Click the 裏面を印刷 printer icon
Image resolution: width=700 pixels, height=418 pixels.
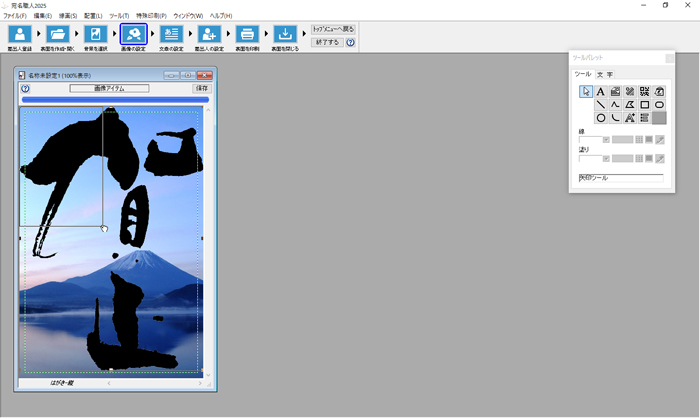point(247,35)
